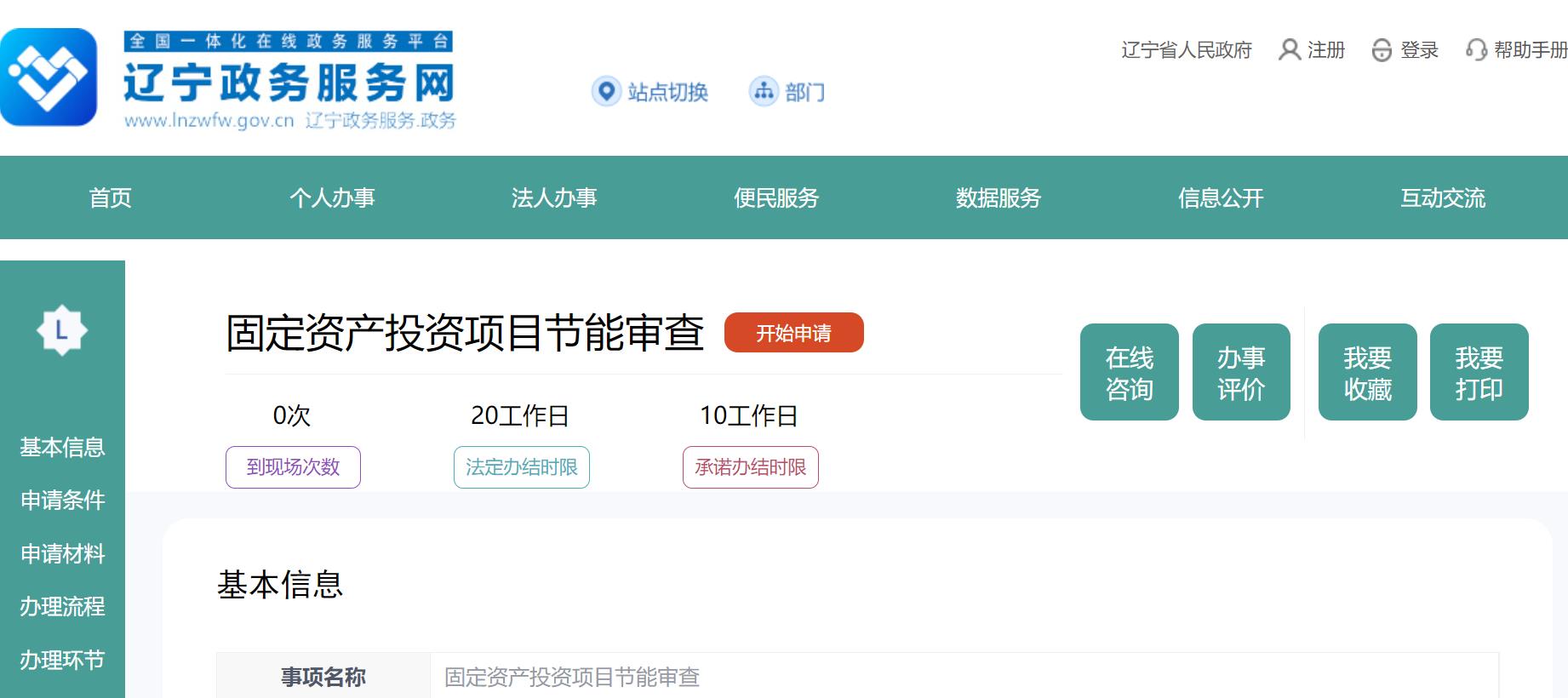1568x698 pixels.
Task: Click the login icon next to 登录
Action: coord(1382,50)
